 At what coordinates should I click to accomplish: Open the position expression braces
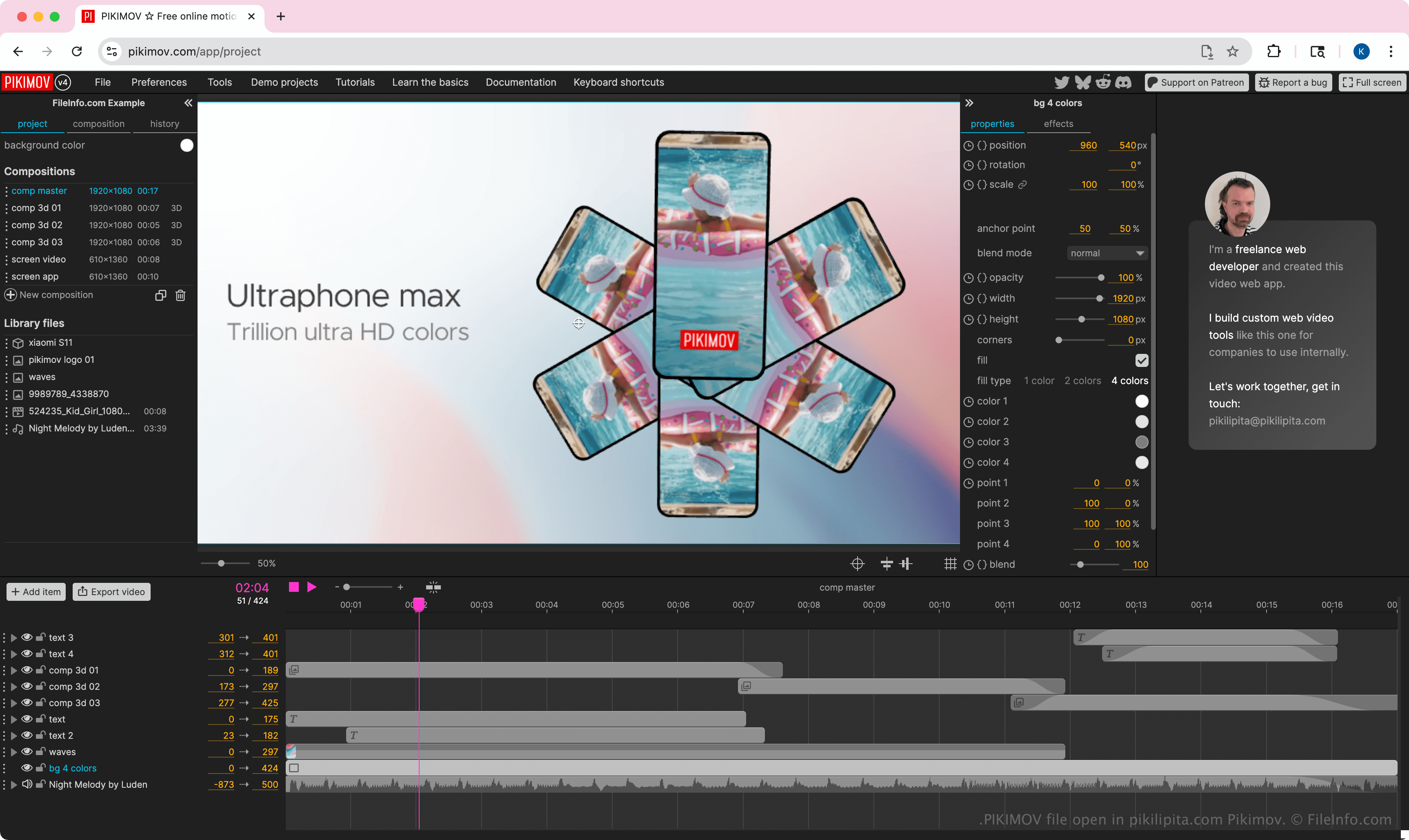982,145
